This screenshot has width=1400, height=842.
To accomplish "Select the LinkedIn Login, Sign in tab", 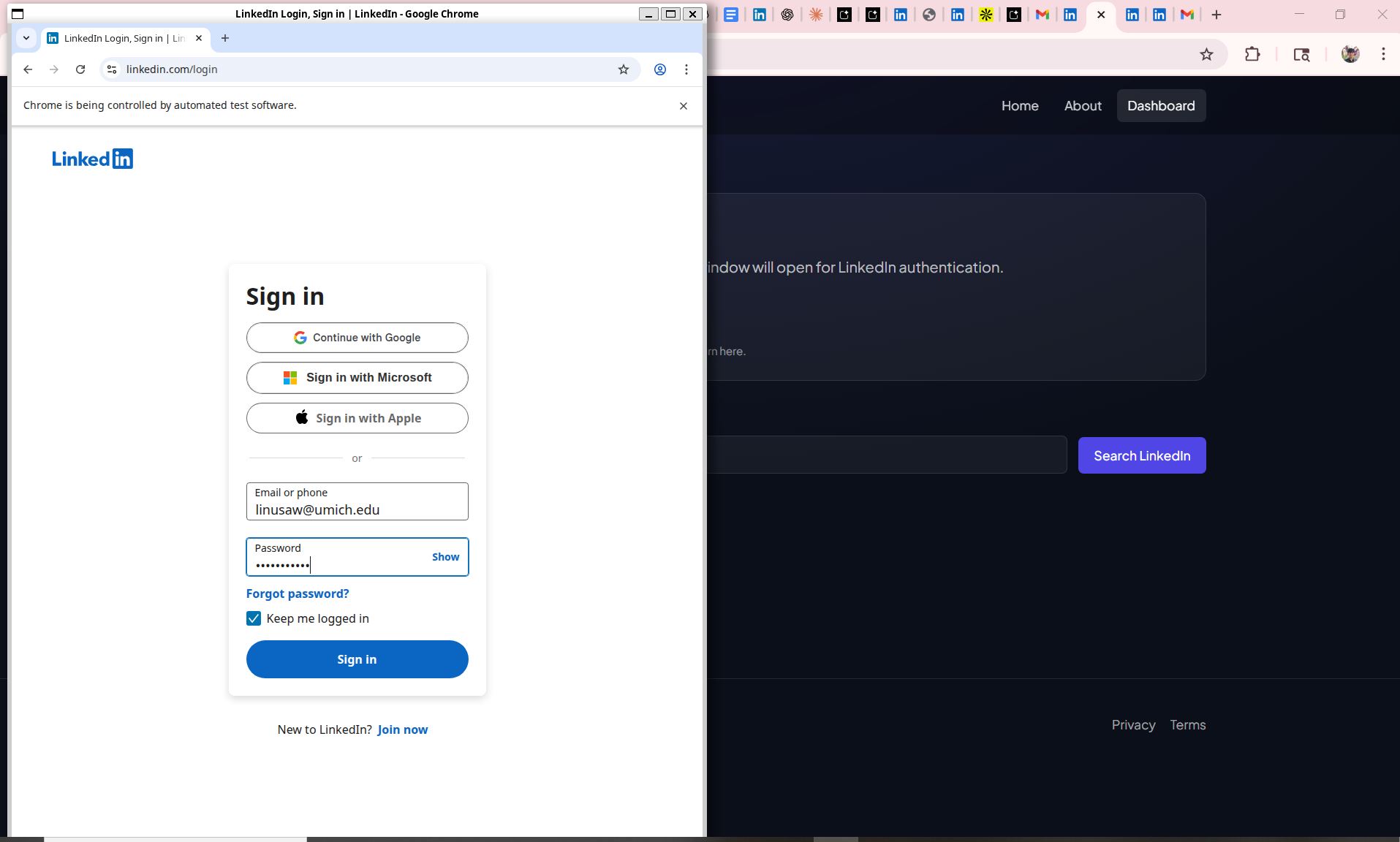I will click(x=125, y=38).
